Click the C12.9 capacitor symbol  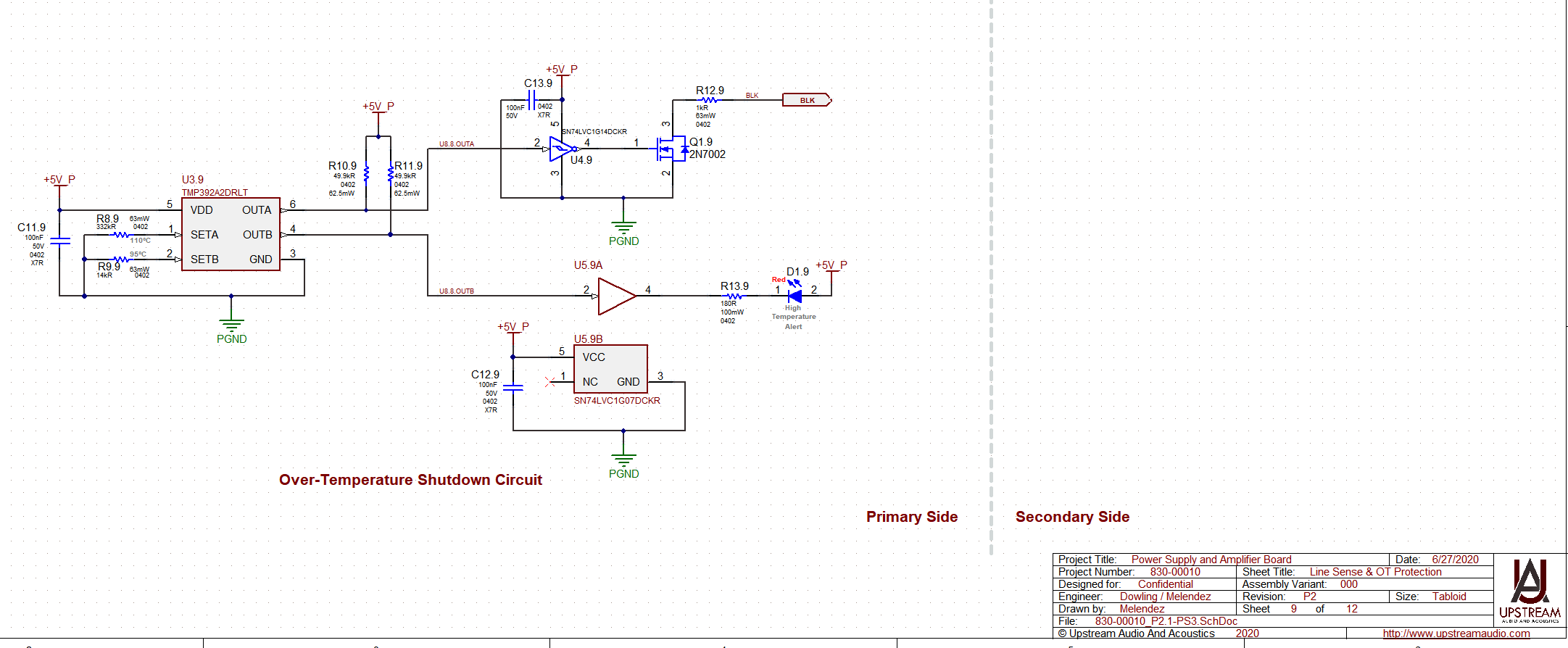click(x=513, y=388)
